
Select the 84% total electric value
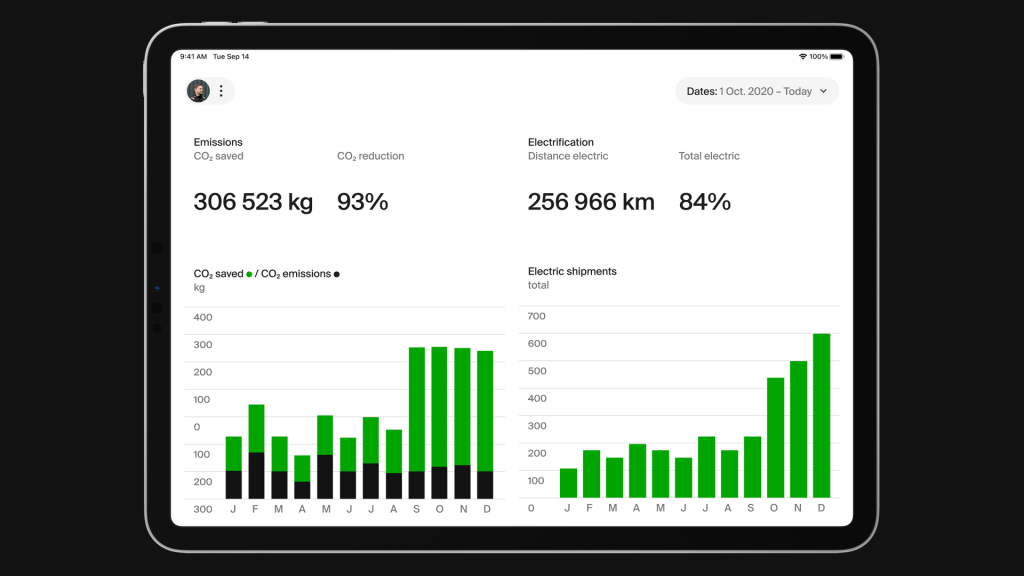705,202
